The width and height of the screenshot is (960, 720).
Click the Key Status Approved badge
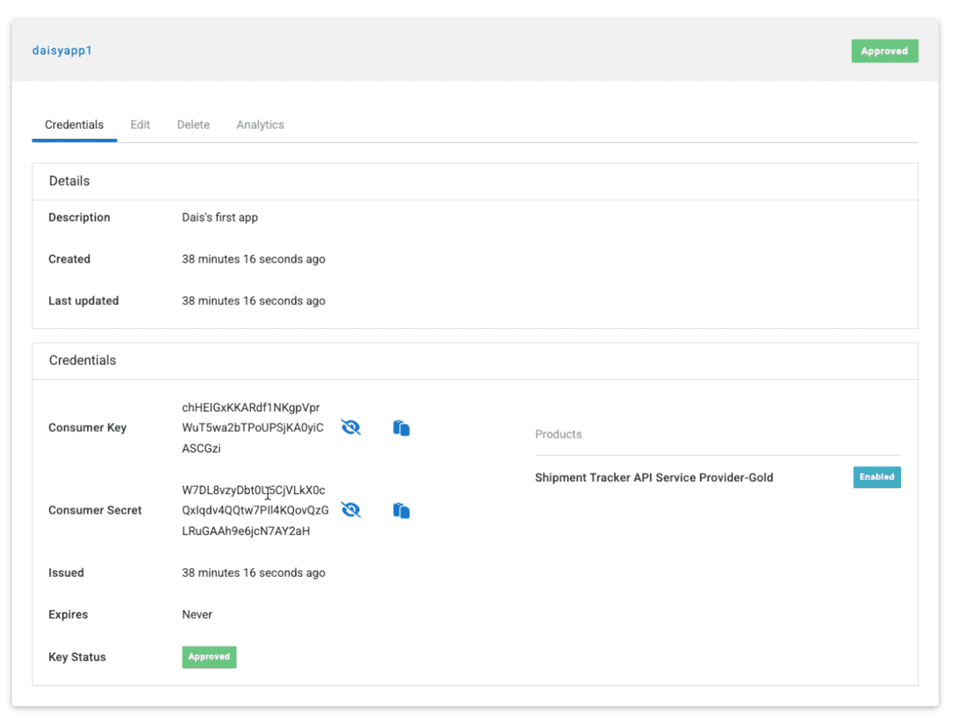click(209, 657)
